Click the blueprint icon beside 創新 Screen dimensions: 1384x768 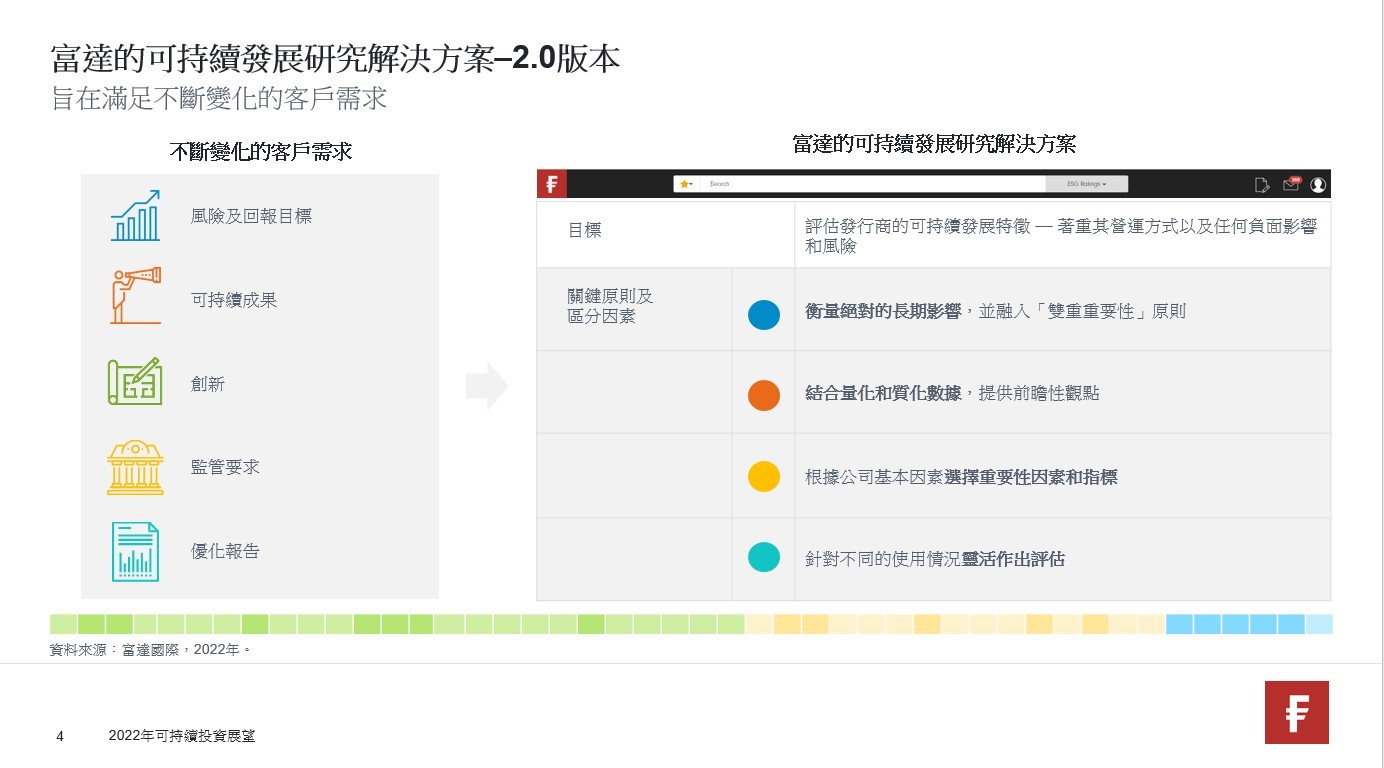point(137,383)
